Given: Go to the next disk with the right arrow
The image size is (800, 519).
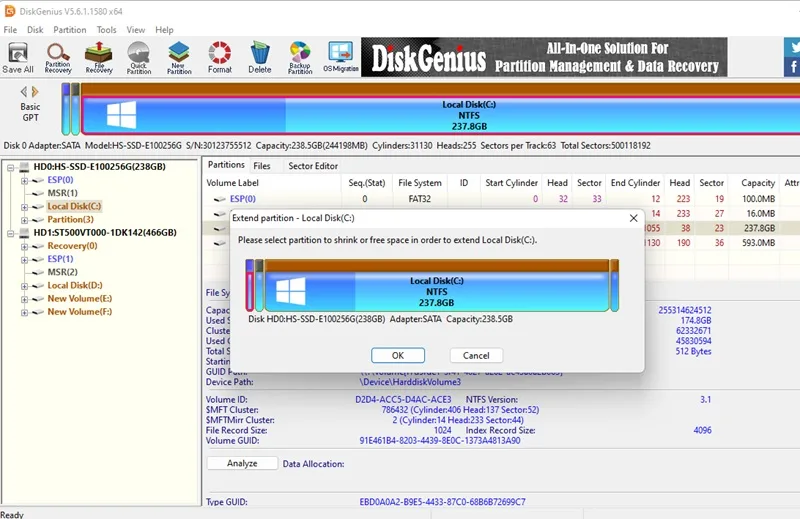Looking at the screenshot, I should [35, 92].
